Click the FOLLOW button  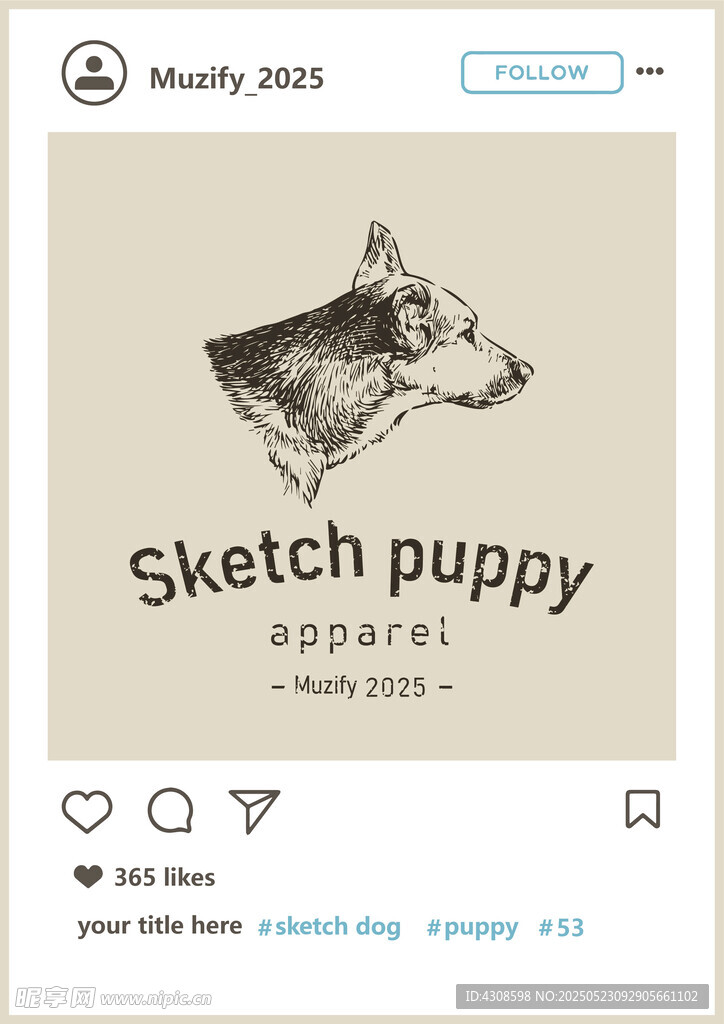pos(542,72)
